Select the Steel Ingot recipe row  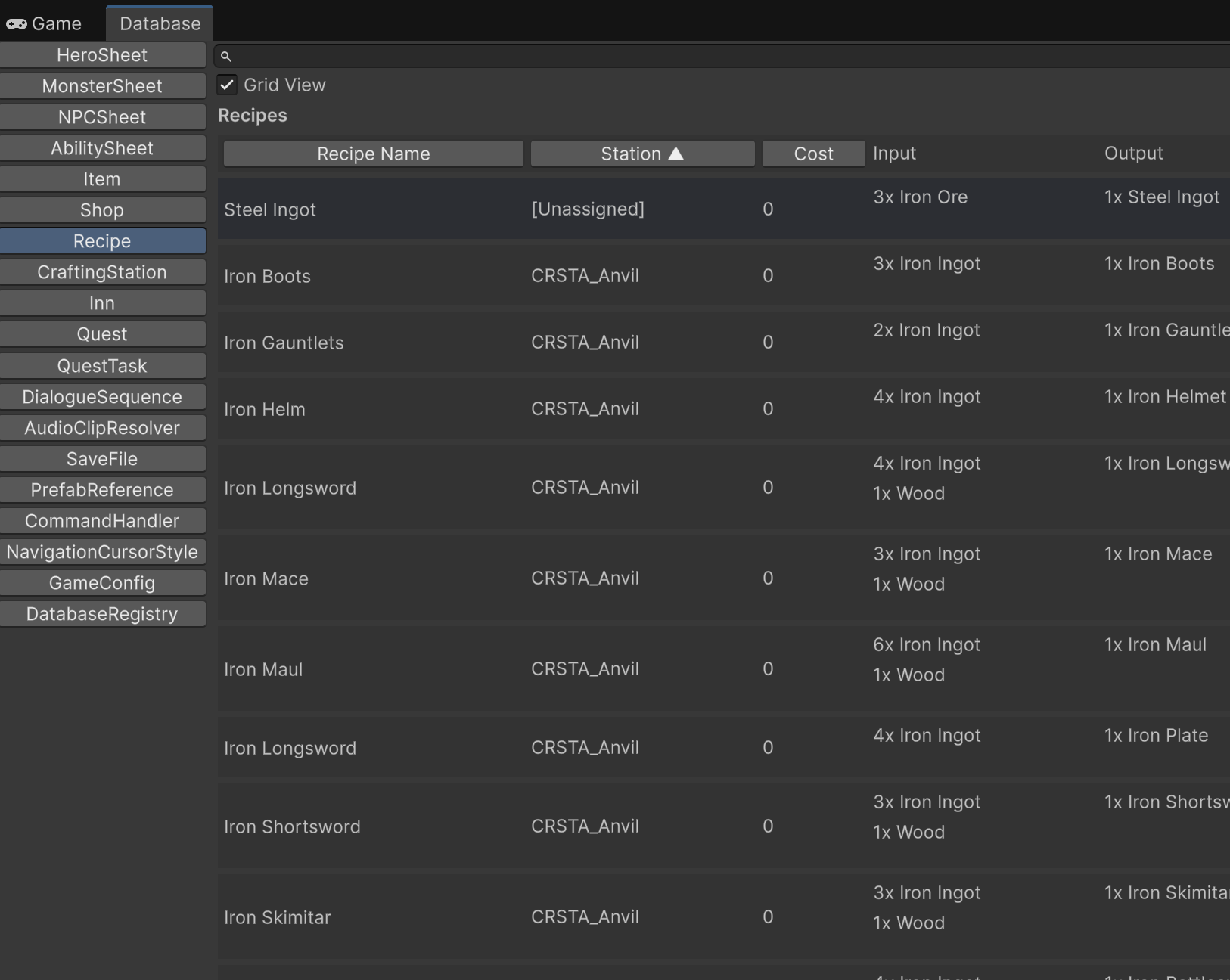(x=270, y=209)
